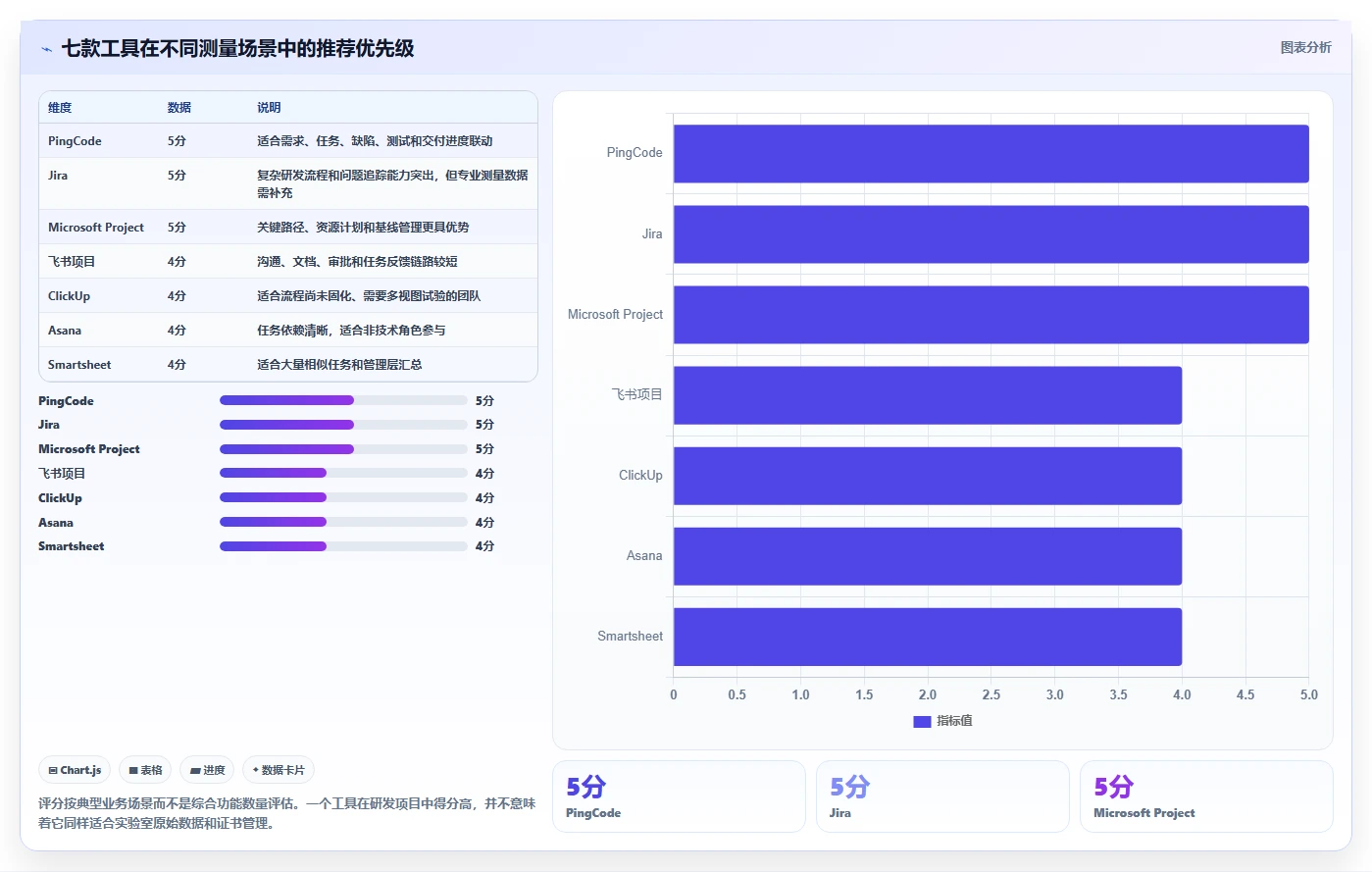Click the 图表分析 label in header
1372x872 pixels.
coord(1305,47)
